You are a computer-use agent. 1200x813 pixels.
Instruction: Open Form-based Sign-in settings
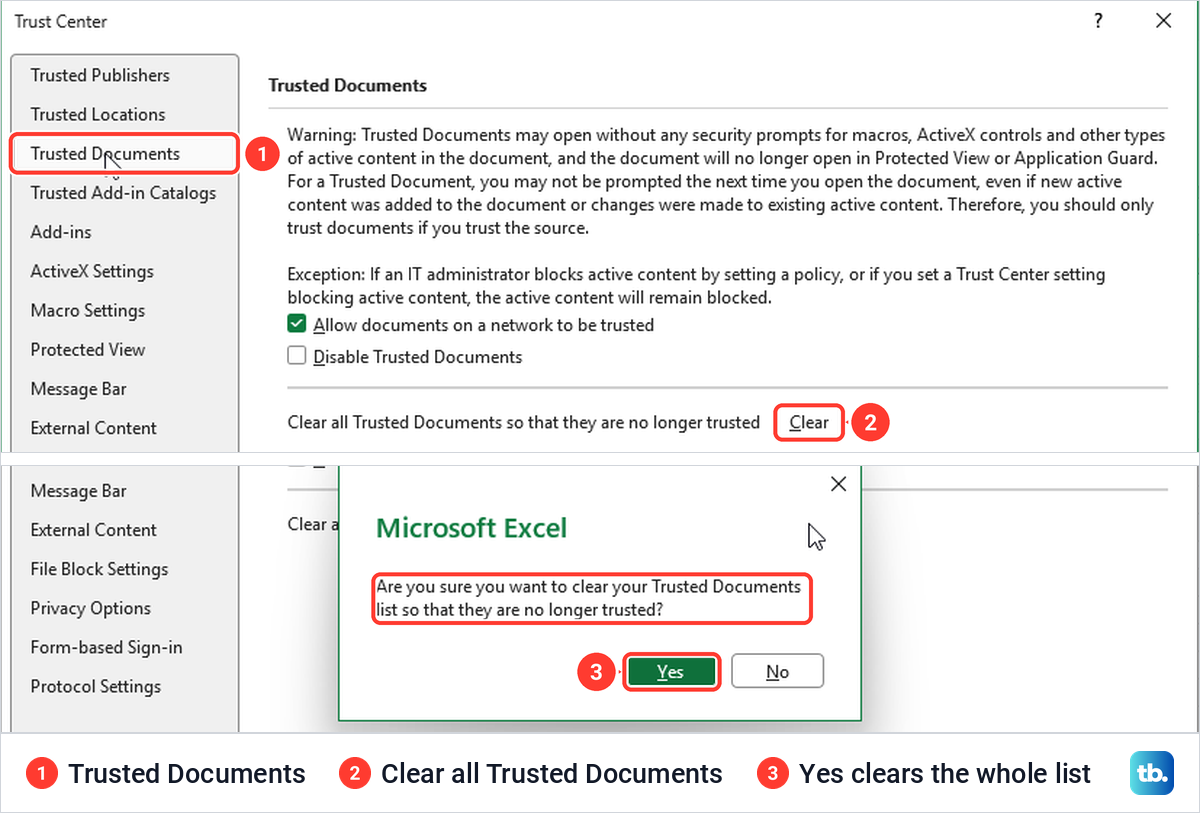pos(106,647)
